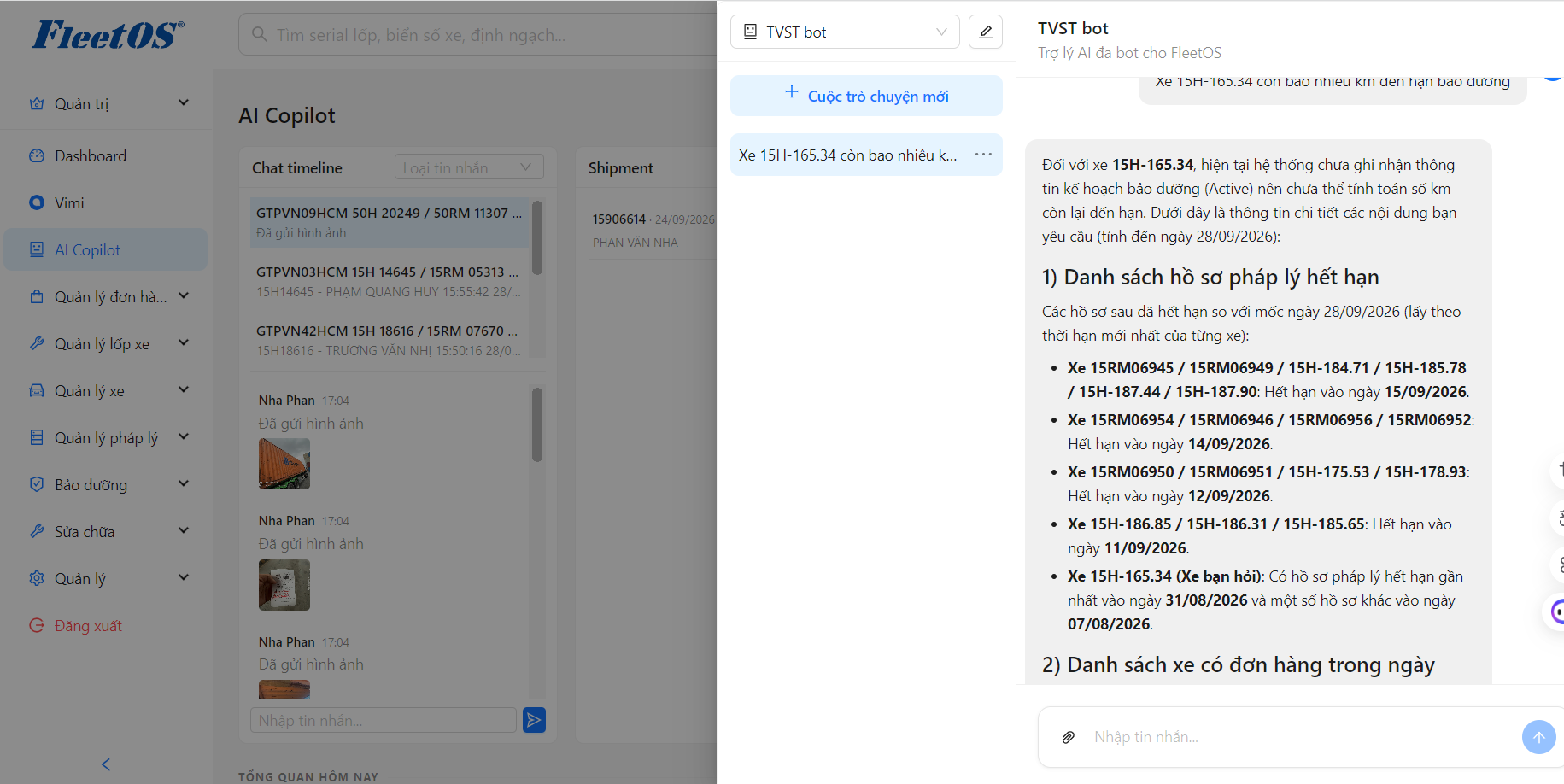
Task: Click the container truck image thumbnail
Action: [284, 464]
